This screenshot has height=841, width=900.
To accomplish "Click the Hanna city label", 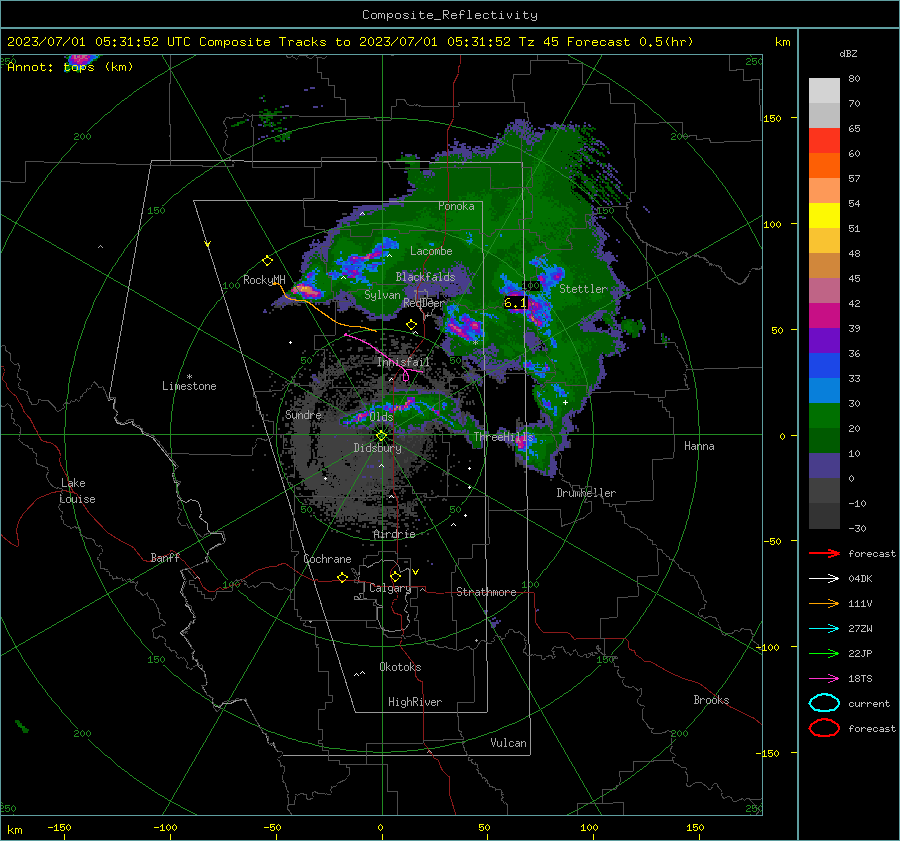I will coord(699,446).
